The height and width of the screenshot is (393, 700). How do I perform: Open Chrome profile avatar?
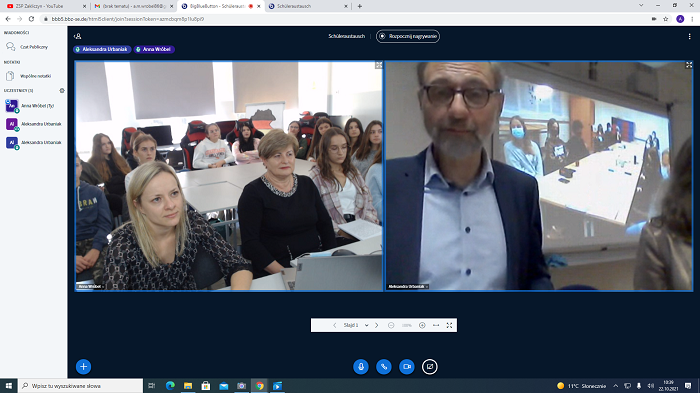(680, 19)
